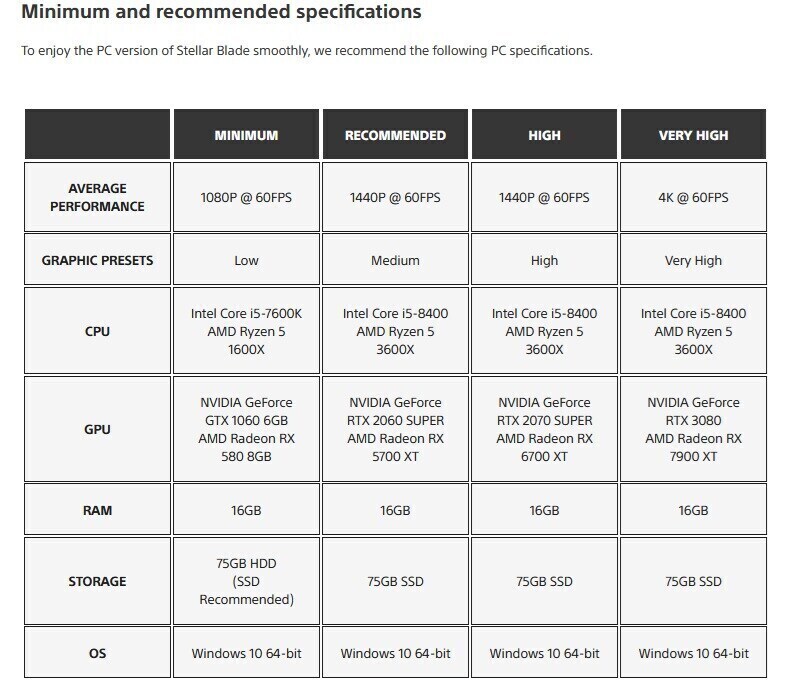Select the CPU row label
This screenshot has height=691, width=786.
tap(97, 331)
